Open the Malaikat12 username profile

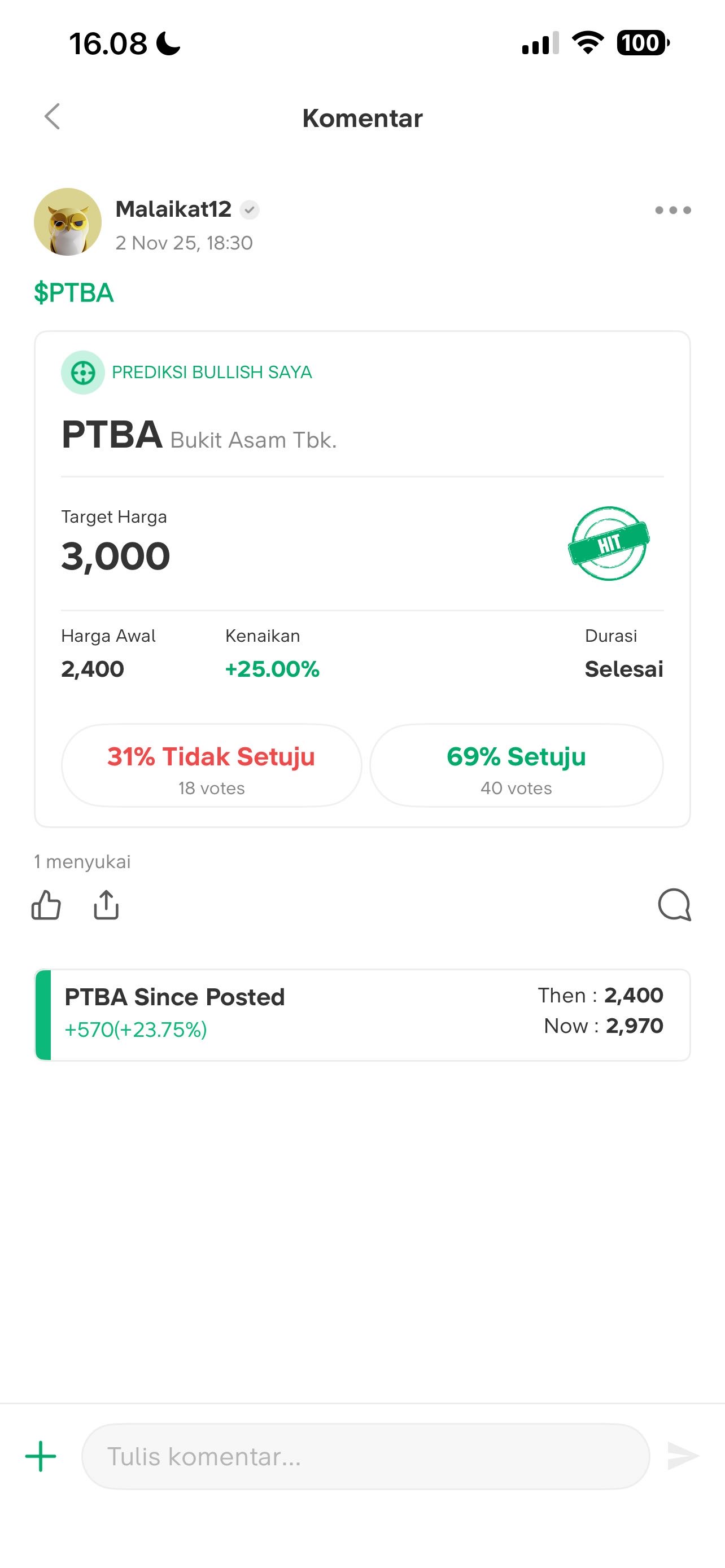173,209
